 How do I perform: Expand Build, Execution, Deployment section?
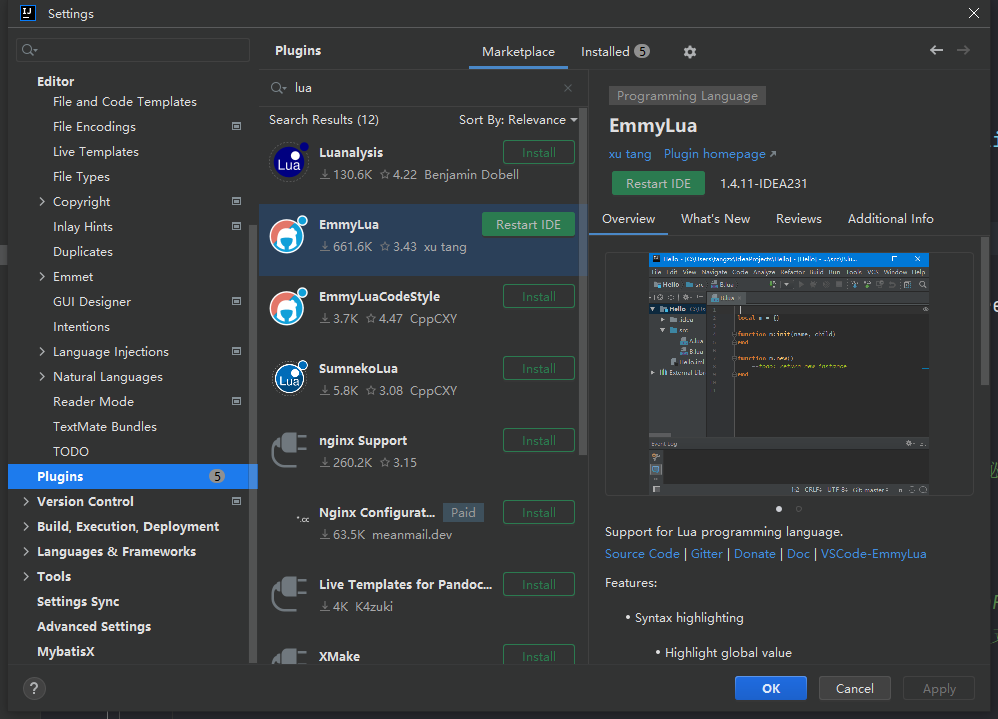pos(26,526)
